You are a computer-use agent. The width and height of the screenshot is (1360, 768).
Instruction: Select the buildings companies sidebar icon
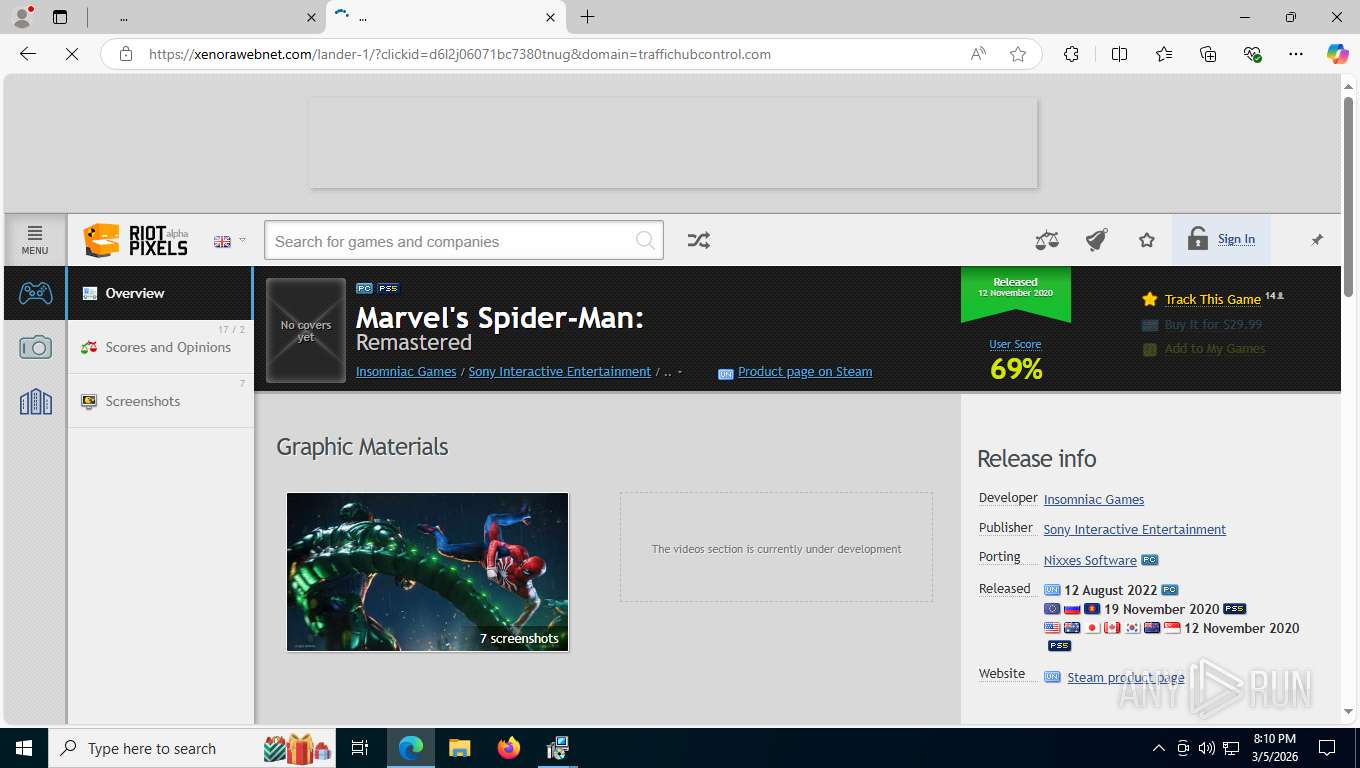[x=36, y=402]
